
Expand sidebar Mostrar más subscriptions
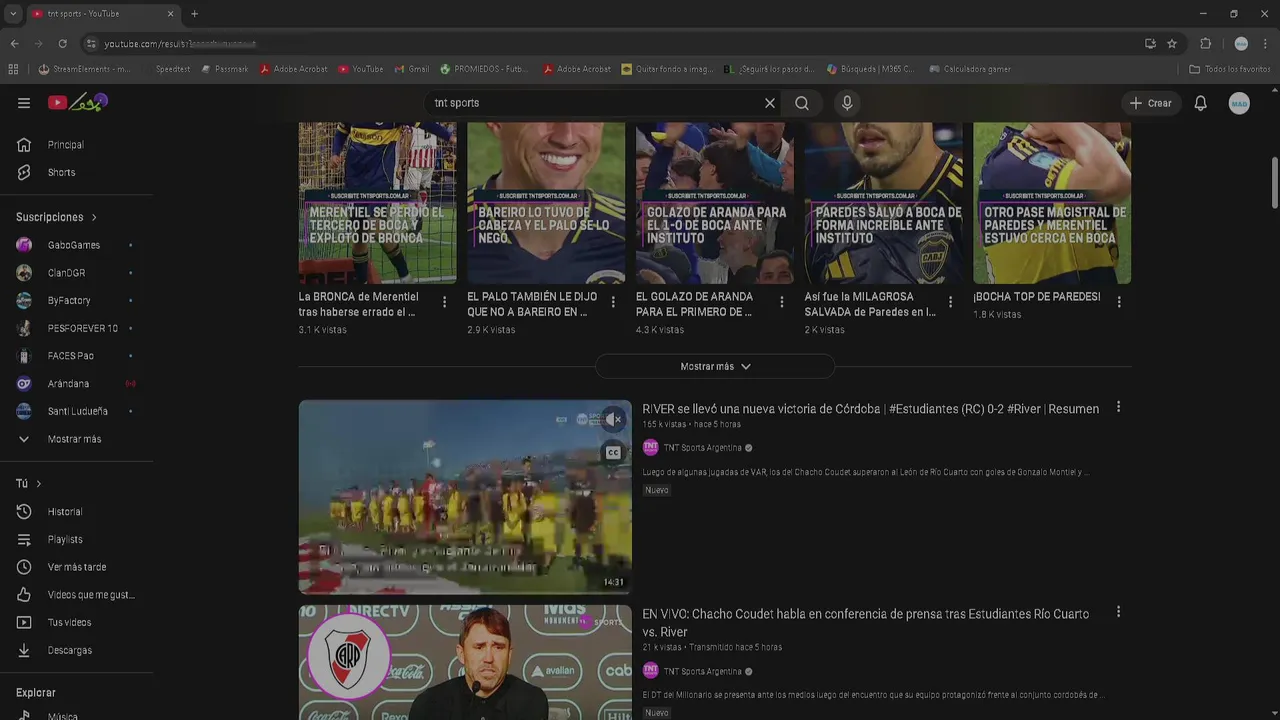(76, 439)
